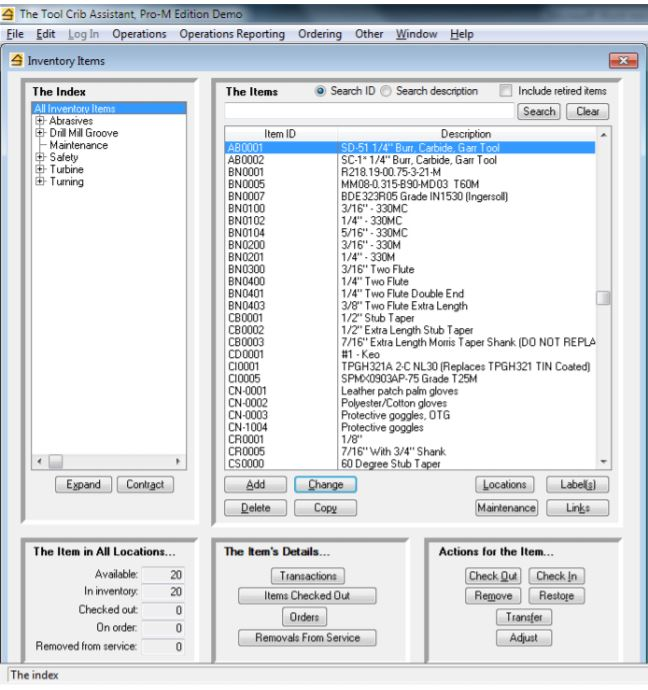Select item row BN0401
This screenshot has width=648, height=690.
[410, 294]
